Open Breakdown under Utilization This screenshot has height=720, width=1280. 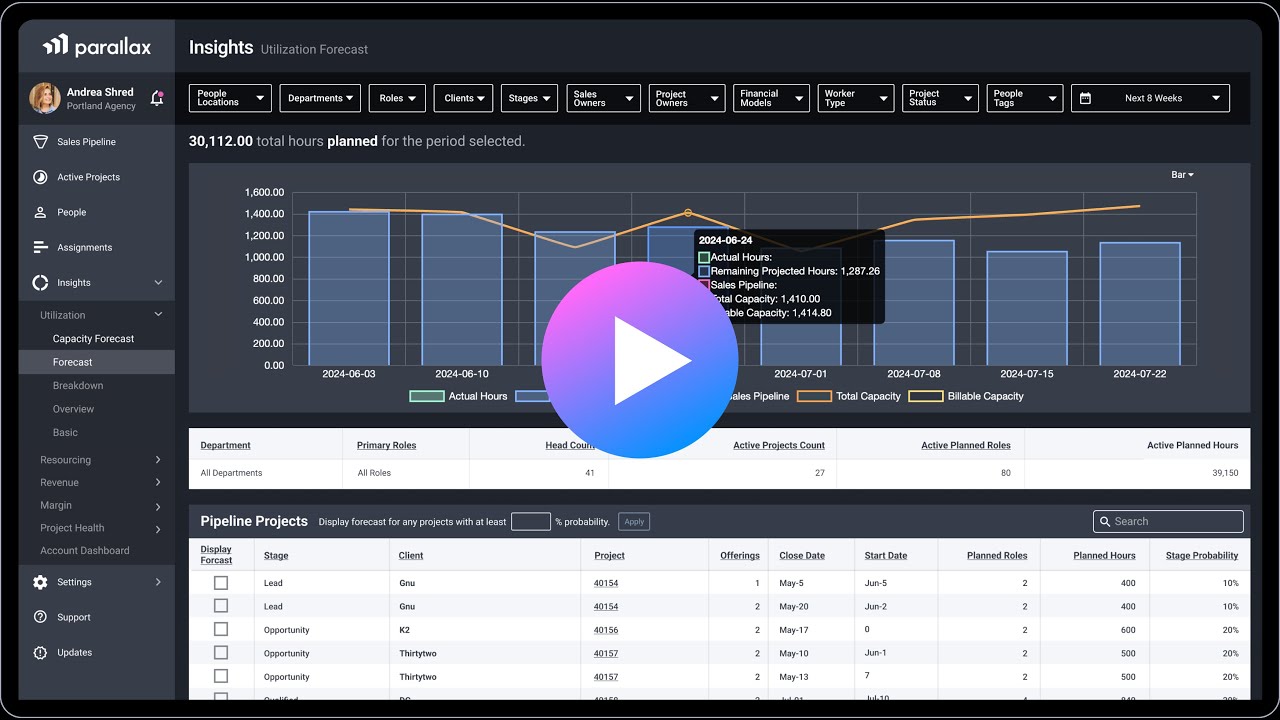(78, 386)
